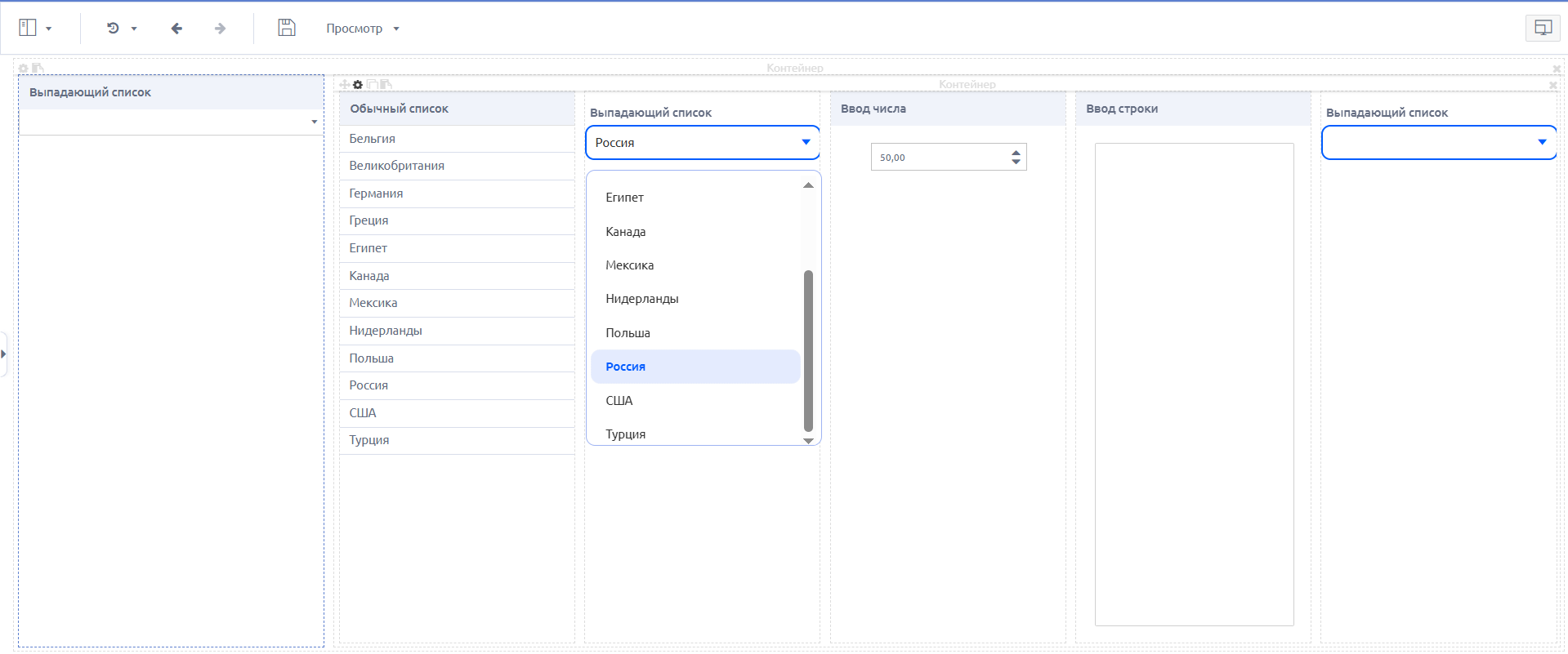Choose Нидерланды in open dropdown
This screenshot has width=1568, height=654.
(x=695, y=299)
